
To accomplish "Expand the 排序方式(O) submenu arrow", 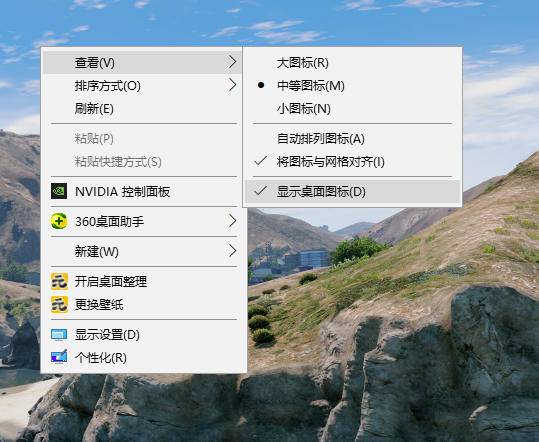I will tap(233, 85).
